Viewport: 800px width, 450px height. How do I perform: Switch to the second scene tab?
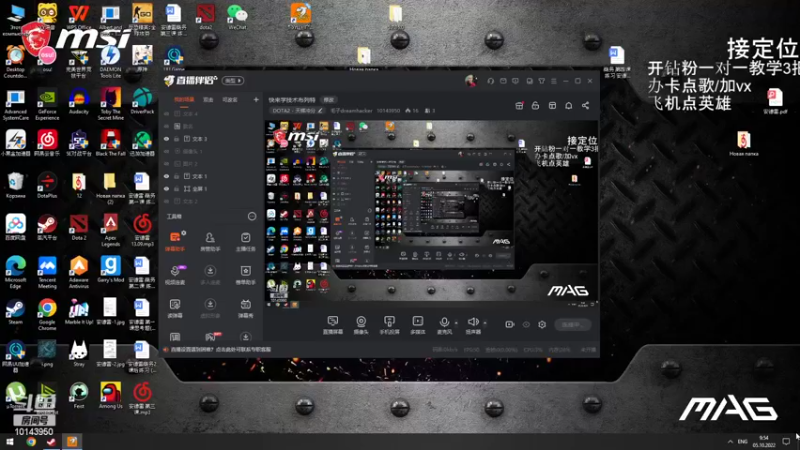(x=208, y=100)
